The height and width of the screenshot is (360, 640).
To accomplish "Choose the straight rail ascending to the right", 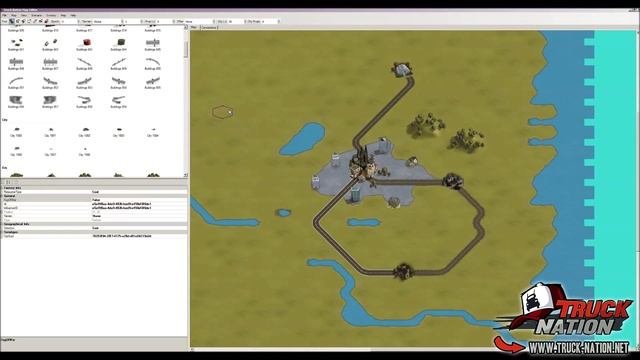I will coord(119,62).
